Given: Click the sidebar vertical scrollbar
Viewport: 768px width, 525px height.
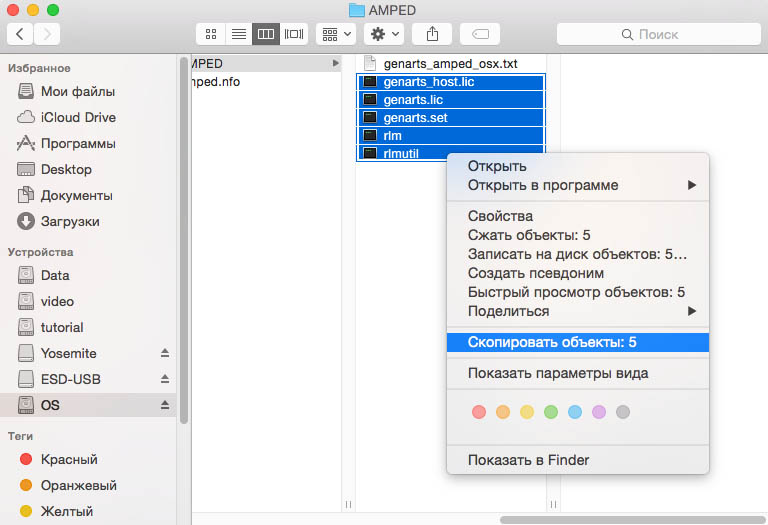Looking at the screenshot, I should [184, 240].
